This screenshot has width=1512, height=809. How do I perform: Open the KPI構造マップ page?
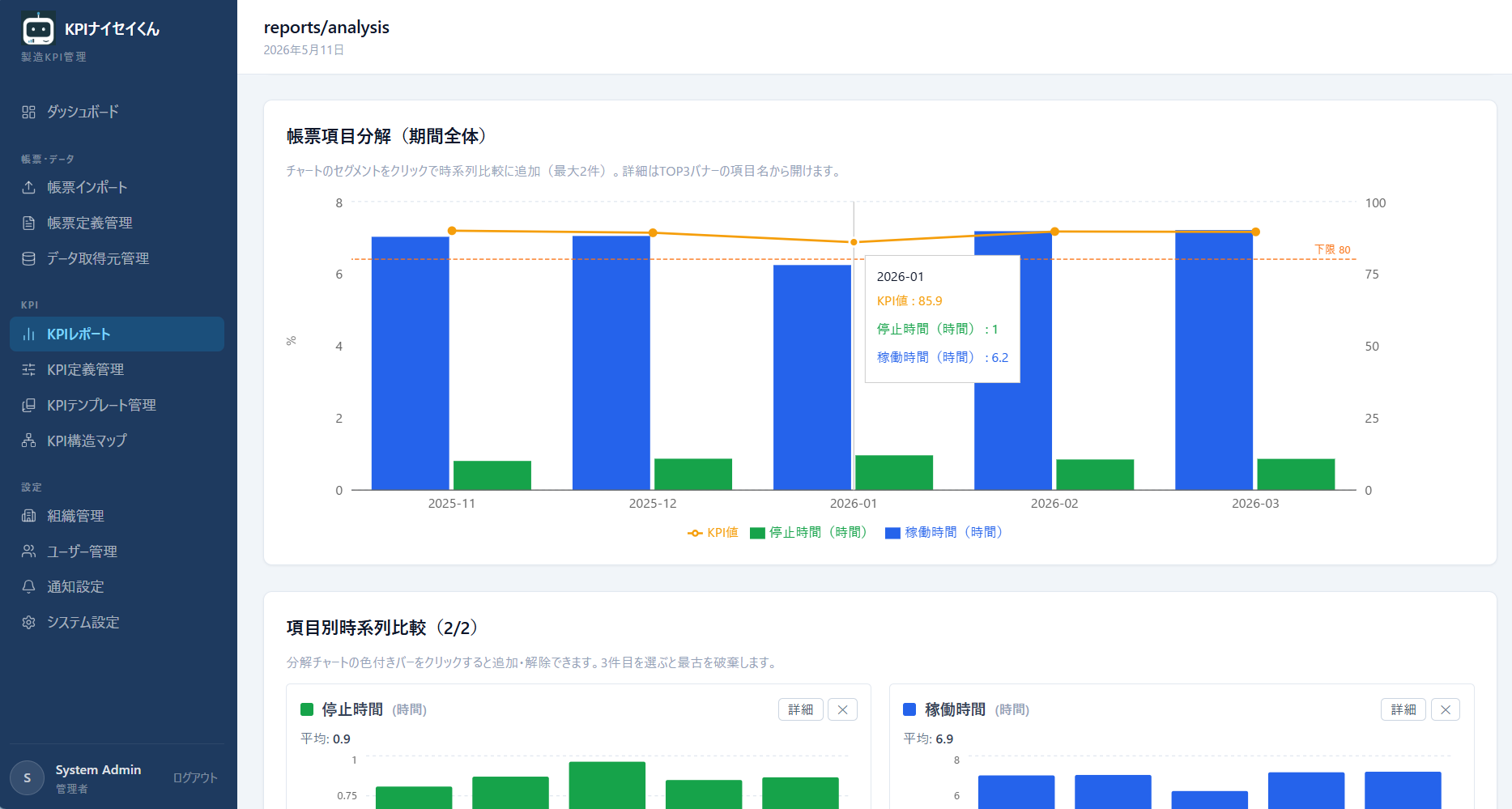point(117,441)
